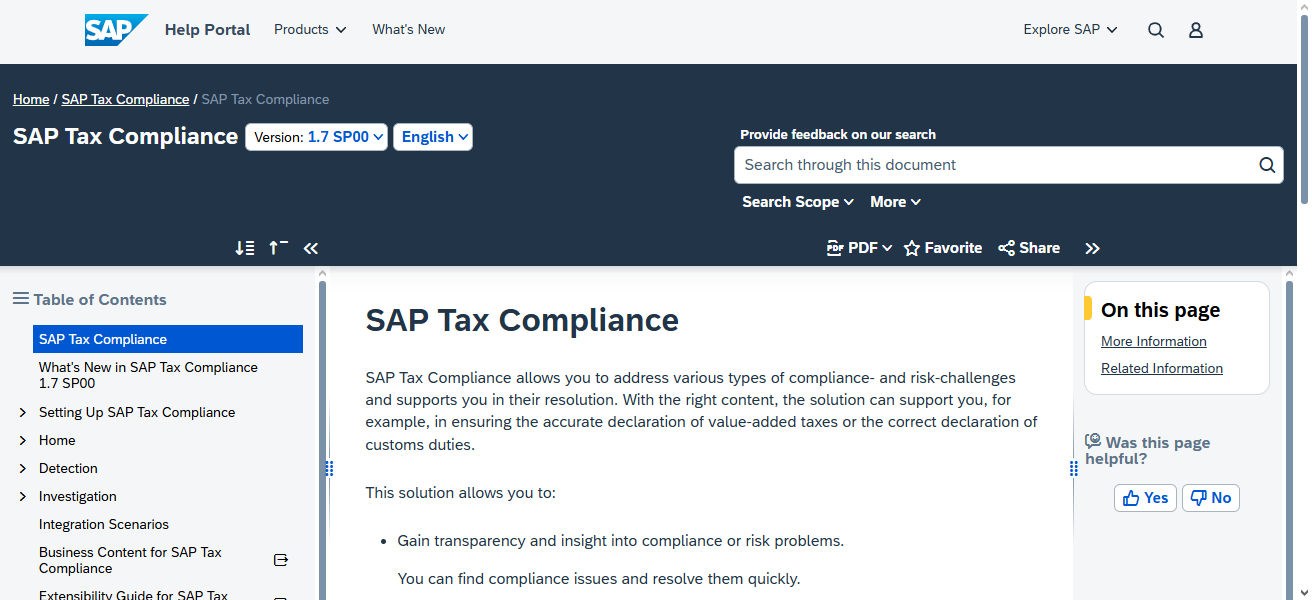
Task: Click the document search input field
Action: [1000, 165]
